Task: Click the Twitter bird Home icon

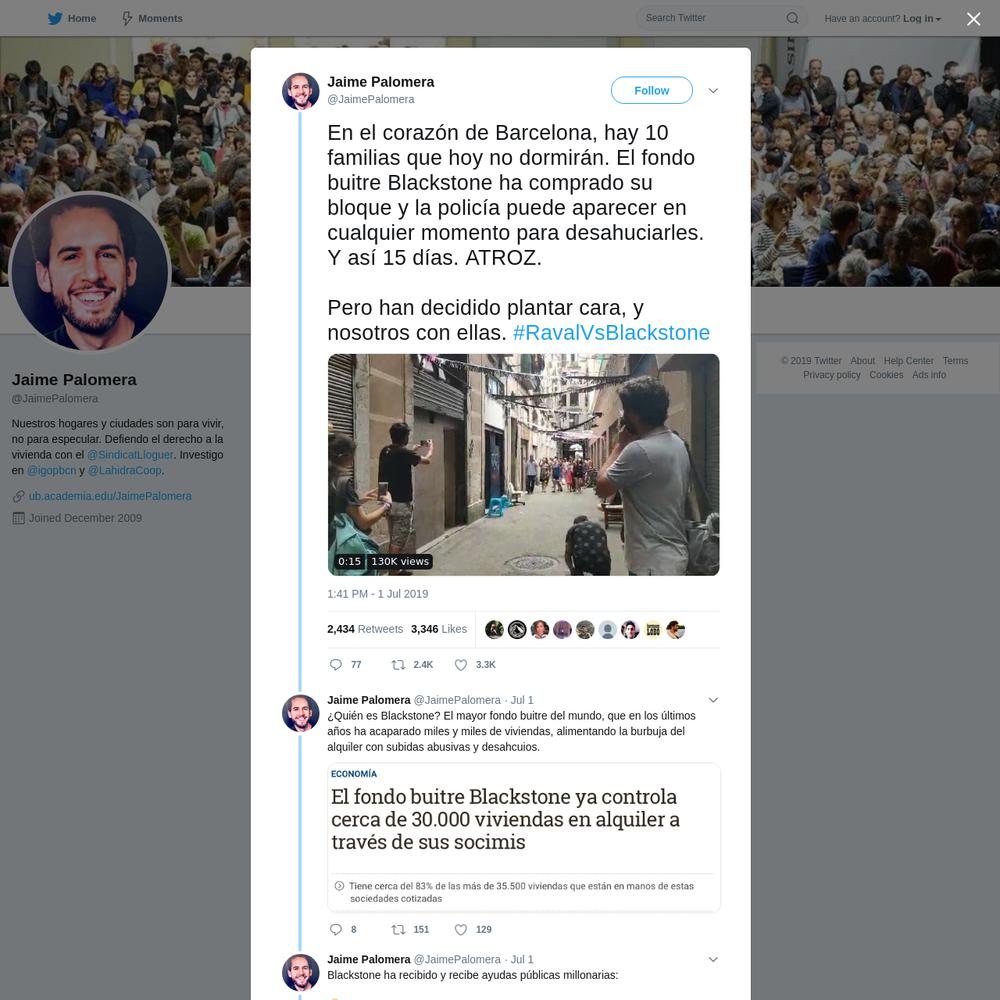Action: [55, 18]
